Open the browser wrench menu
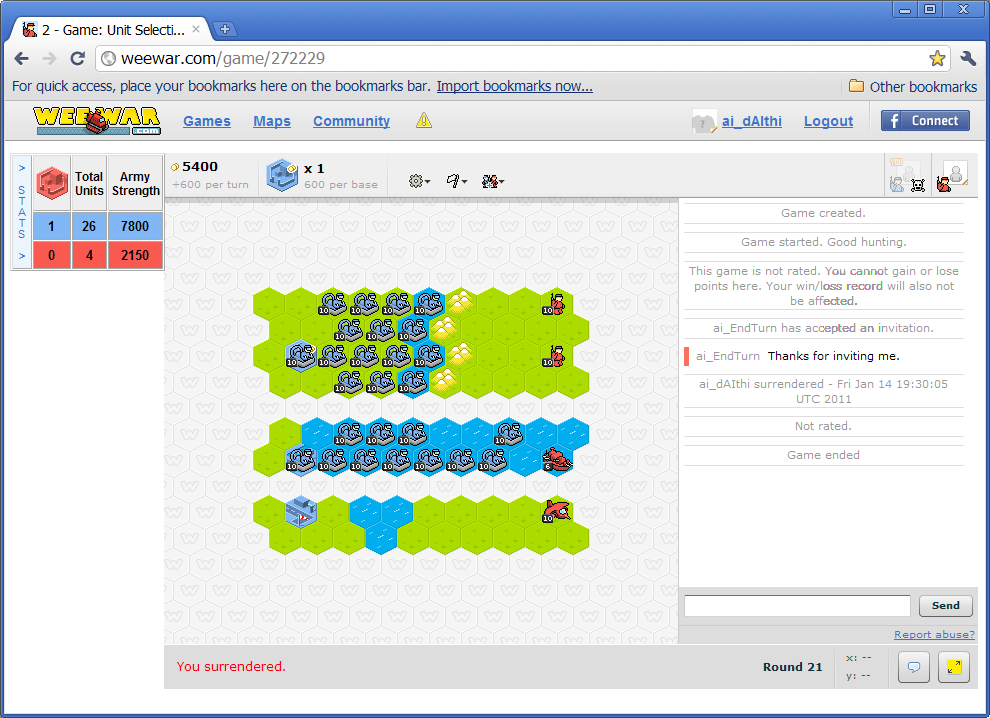The width and height of the screenshot is (990, 718). (x=968, y=59)
